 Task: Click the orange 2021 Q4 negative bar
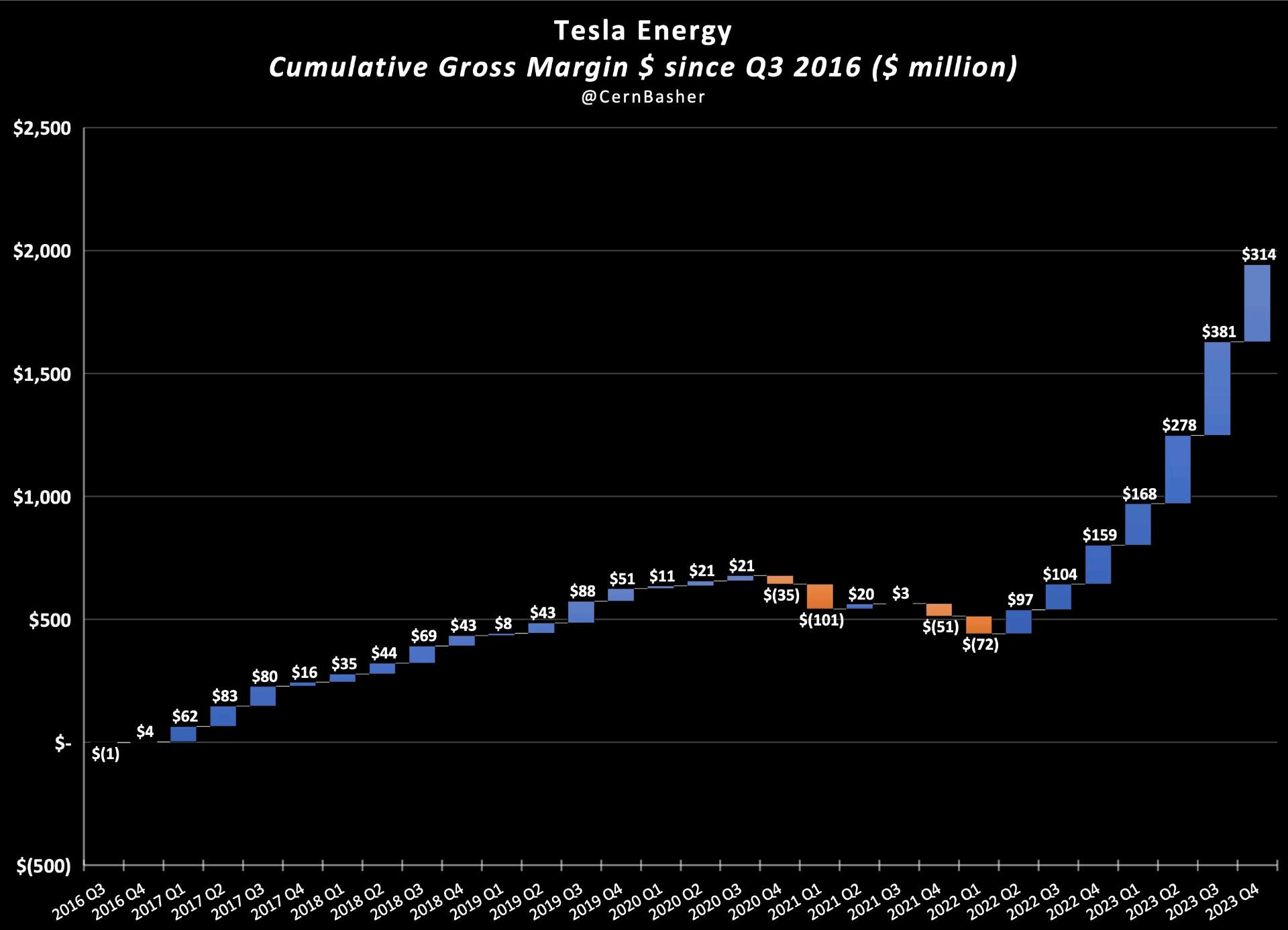[939, 610]
